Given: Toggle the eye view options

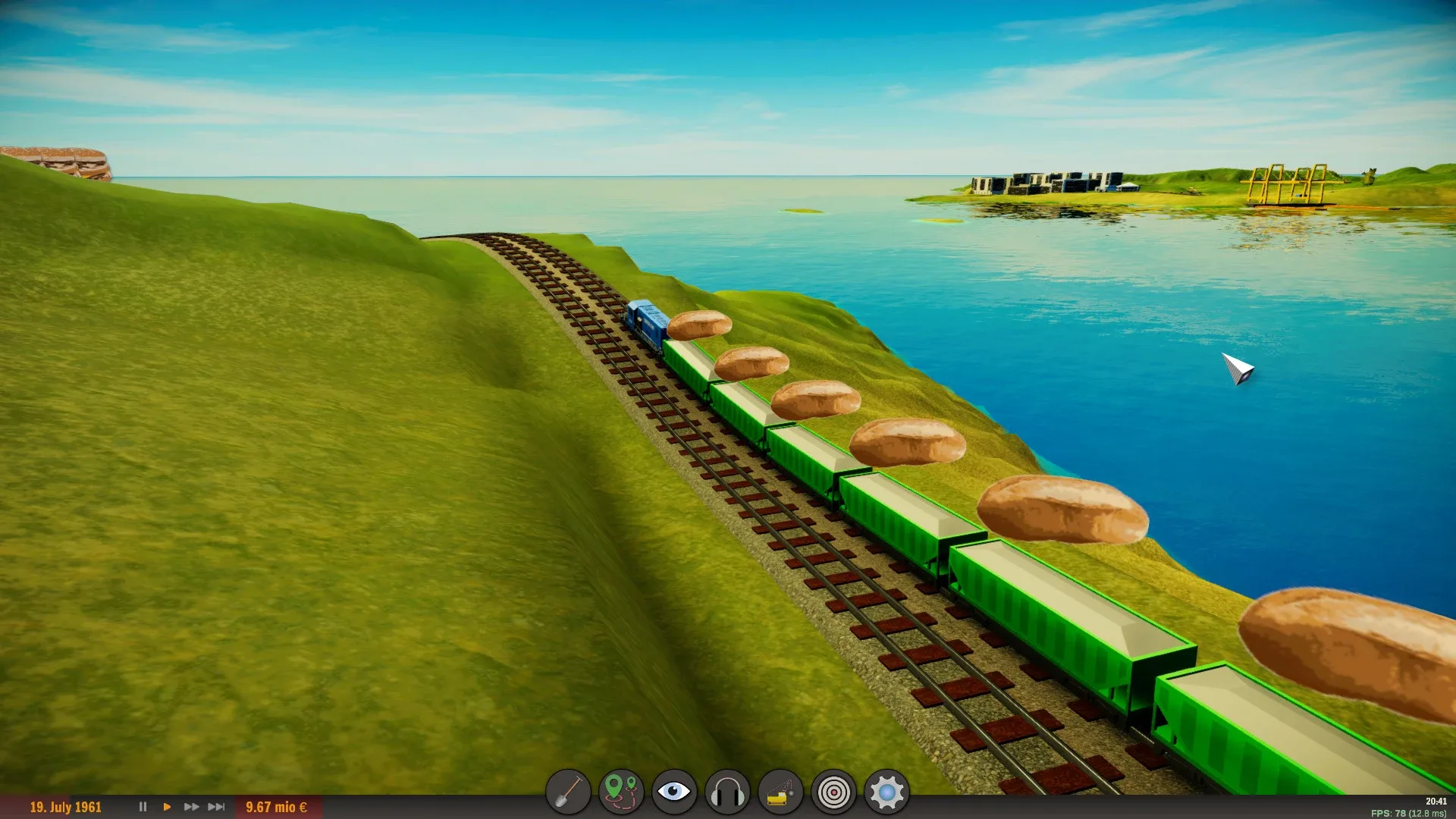Looking at the screenshot, I should tap(673, 792).
